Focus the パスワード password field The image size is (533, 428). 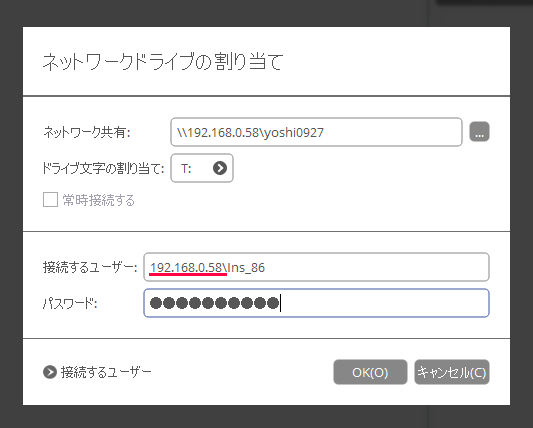tap(316, 303)
